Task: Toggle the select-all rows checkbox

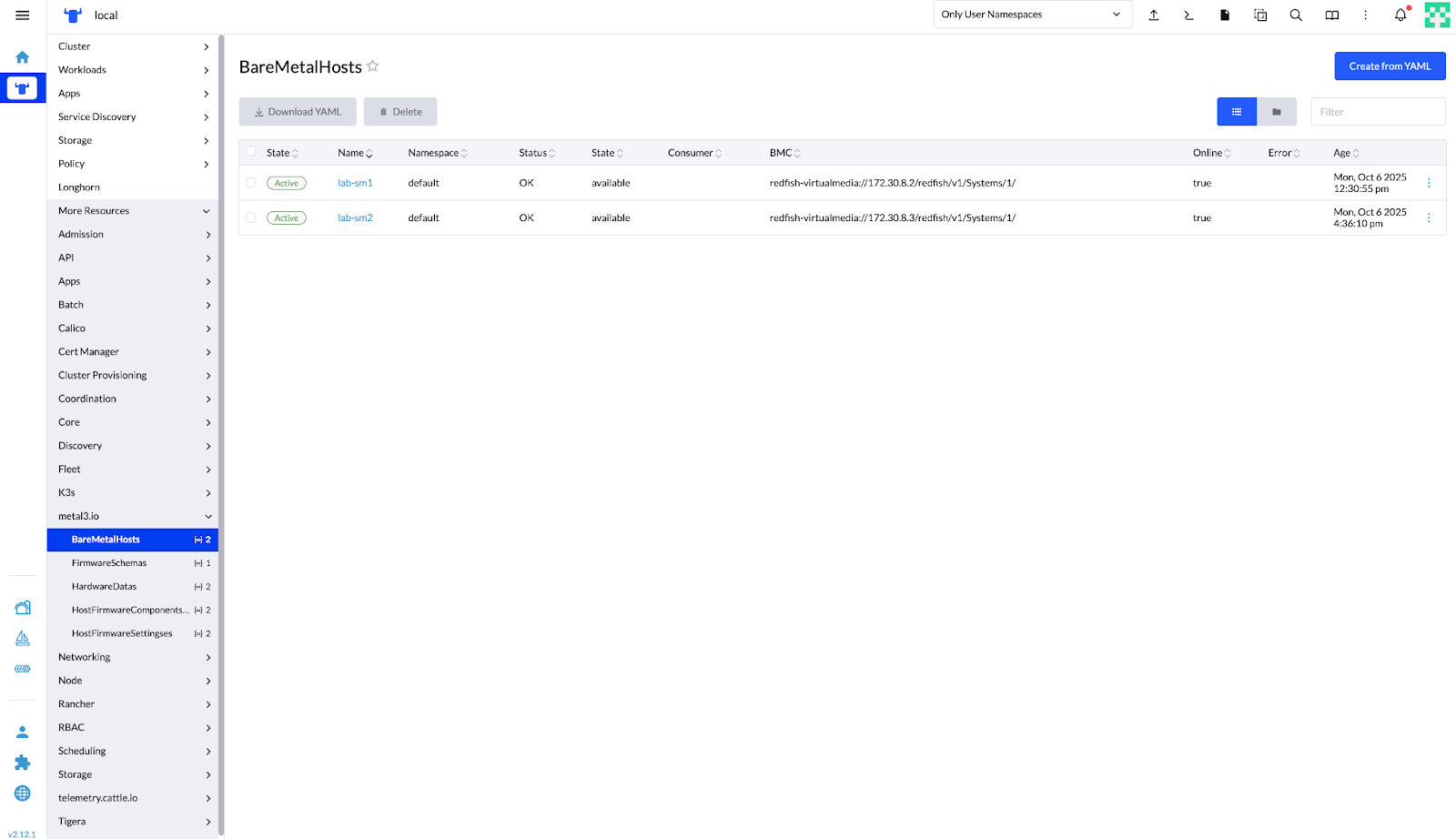Action: pos(251,152)
